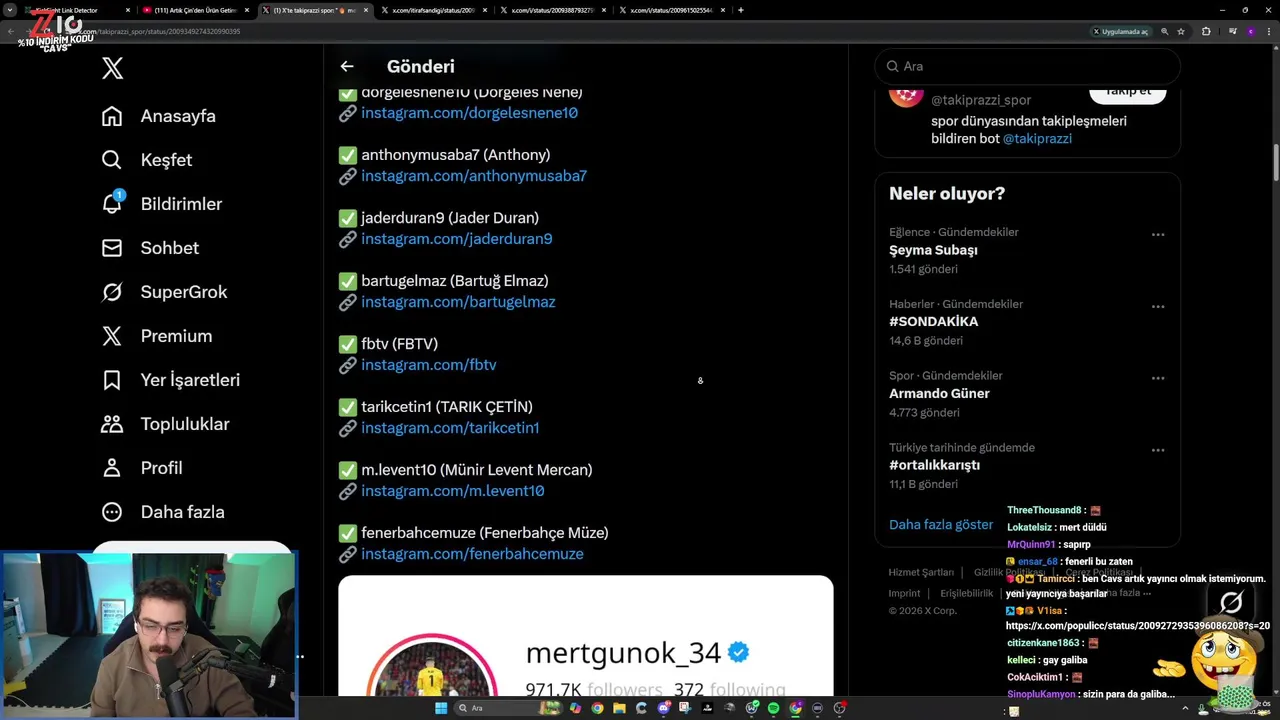Open more options for #ortalıkkarıştı trend
The height and width of the screenshot is (720, 1280).
point(1158,451)
